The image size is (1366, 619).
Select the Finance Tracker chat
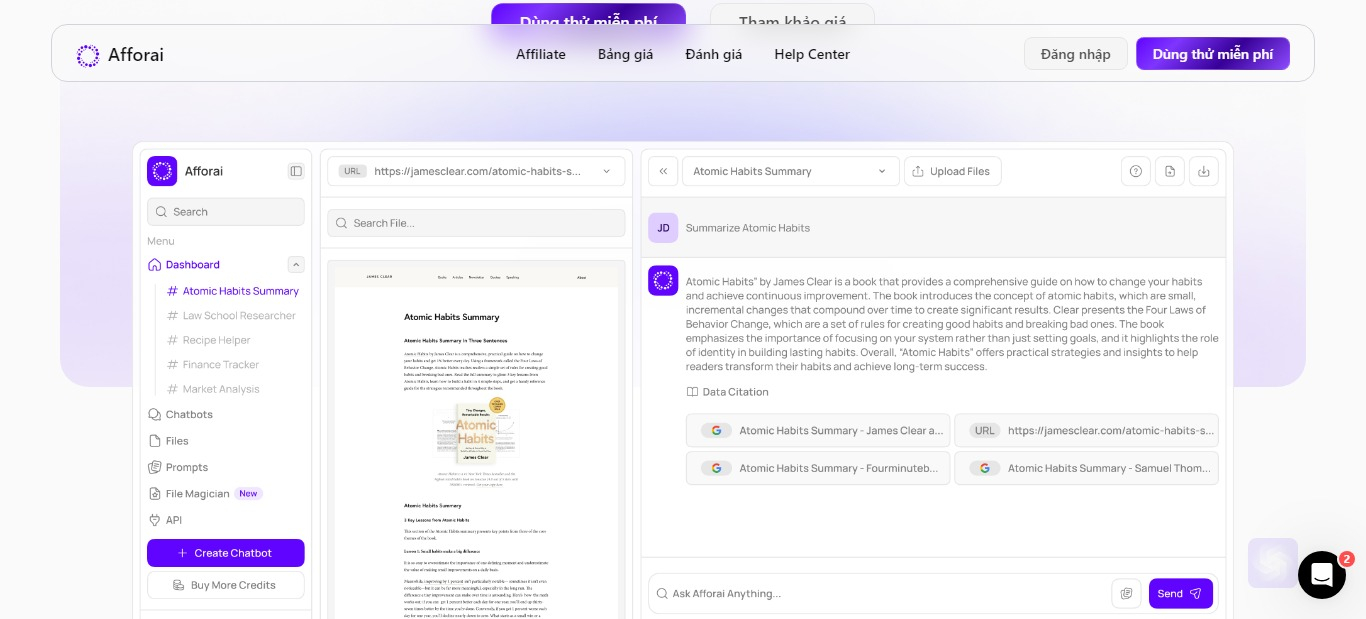(213, 365)
